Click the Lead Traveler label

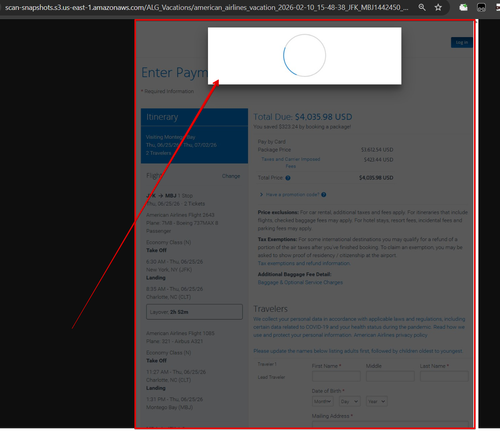click(x=271, y=377)
